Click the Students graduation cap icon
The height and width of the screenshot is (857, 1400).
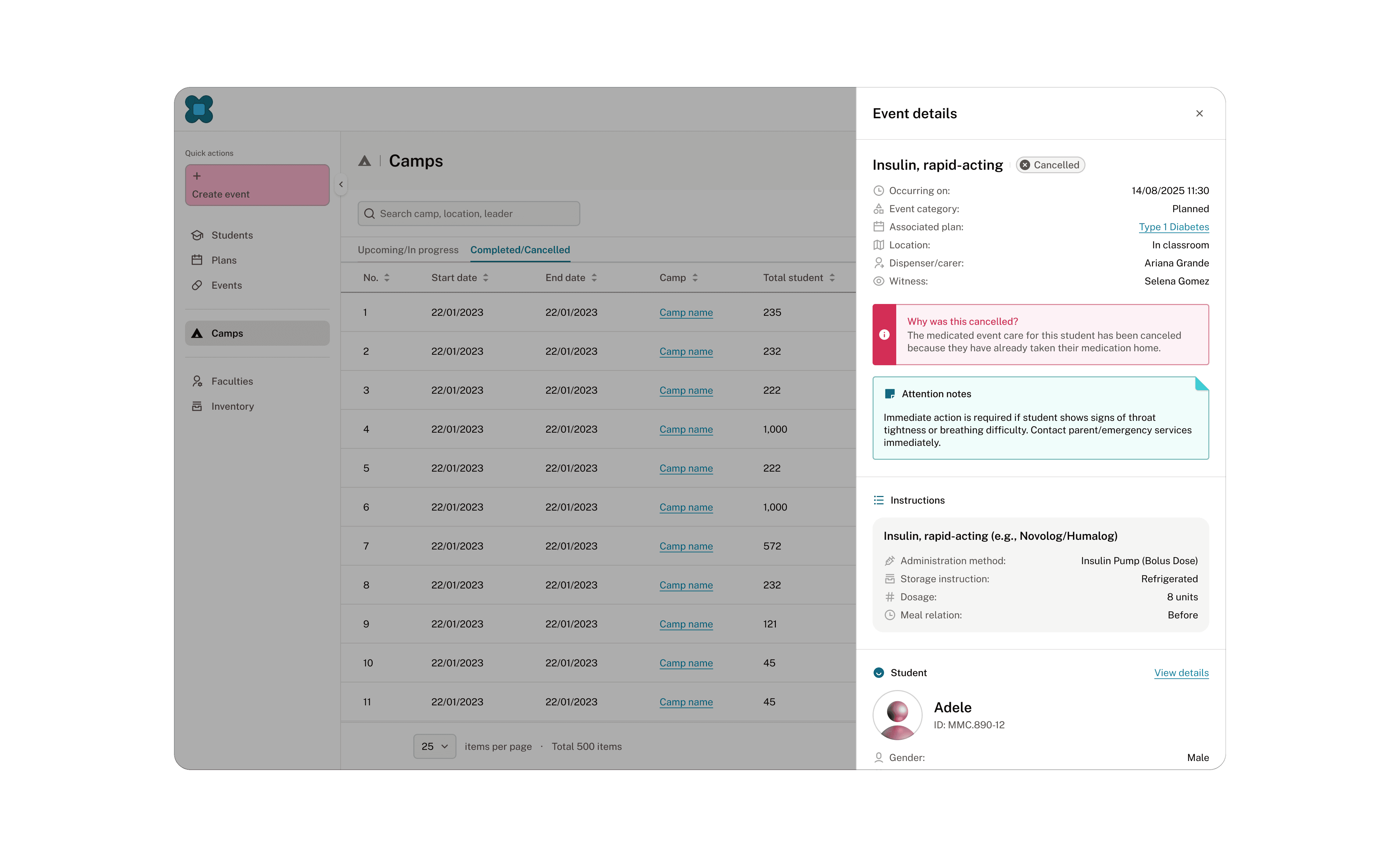pos(197,235)
